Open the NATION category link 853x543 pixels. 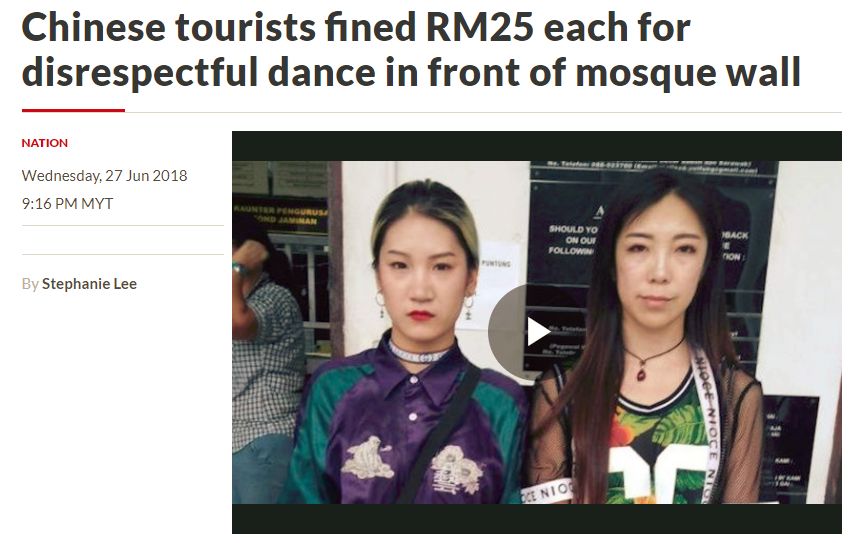45,143
